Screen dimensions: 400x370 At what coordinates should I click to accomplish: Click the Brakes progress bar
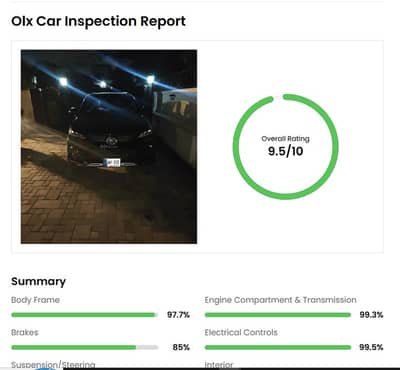(x=84, y=347)
